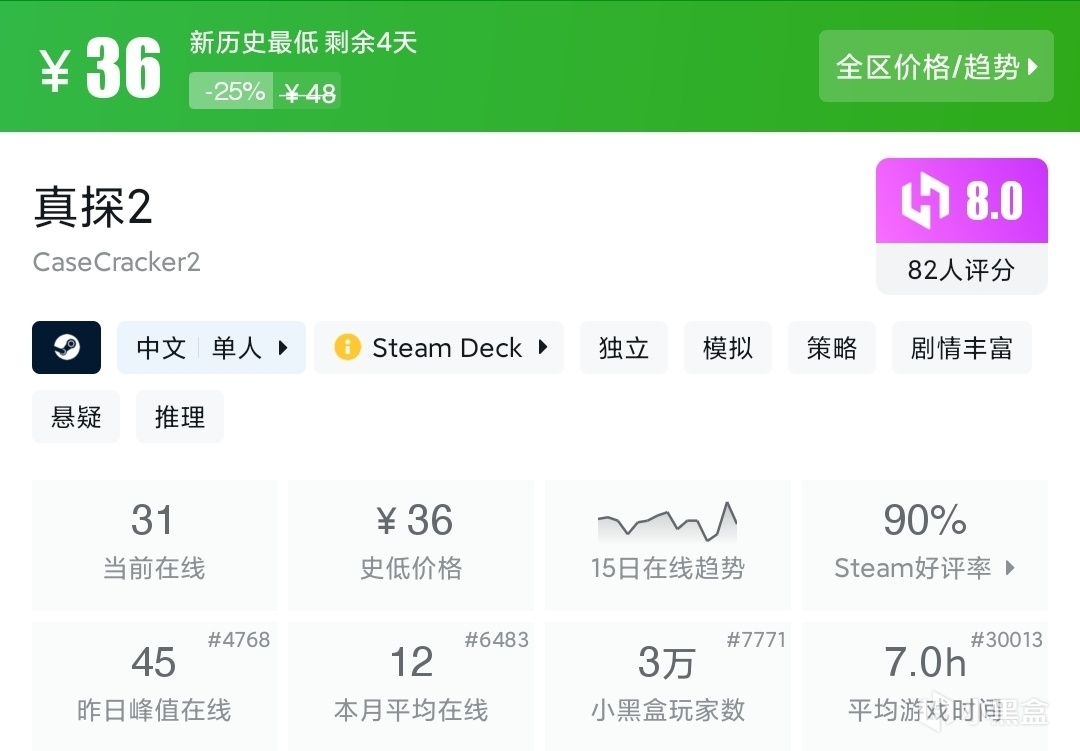Click the Steam Deck info icon
This screenshot has width=1080, height=751.
pos(347,347)
